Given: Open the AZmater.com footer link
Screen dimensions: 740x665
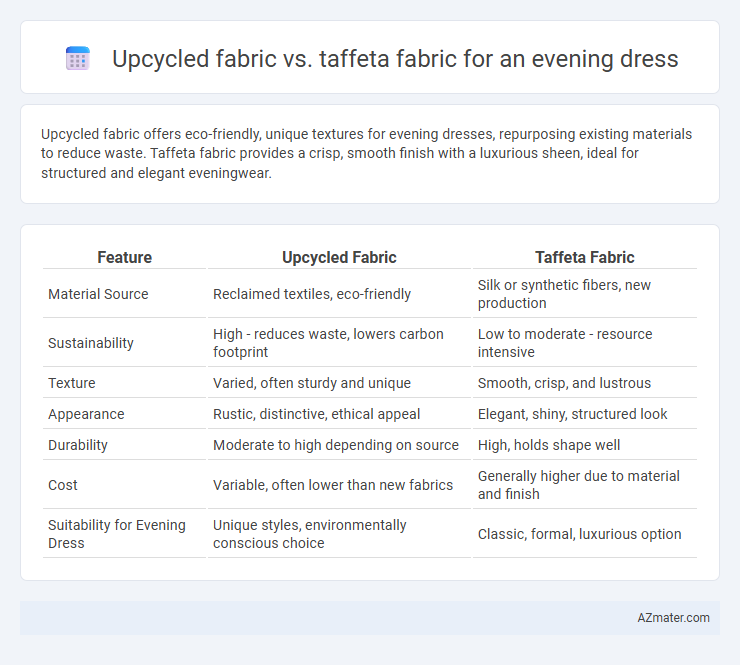Looking at the screenshot, I should (x=673, y=618).
